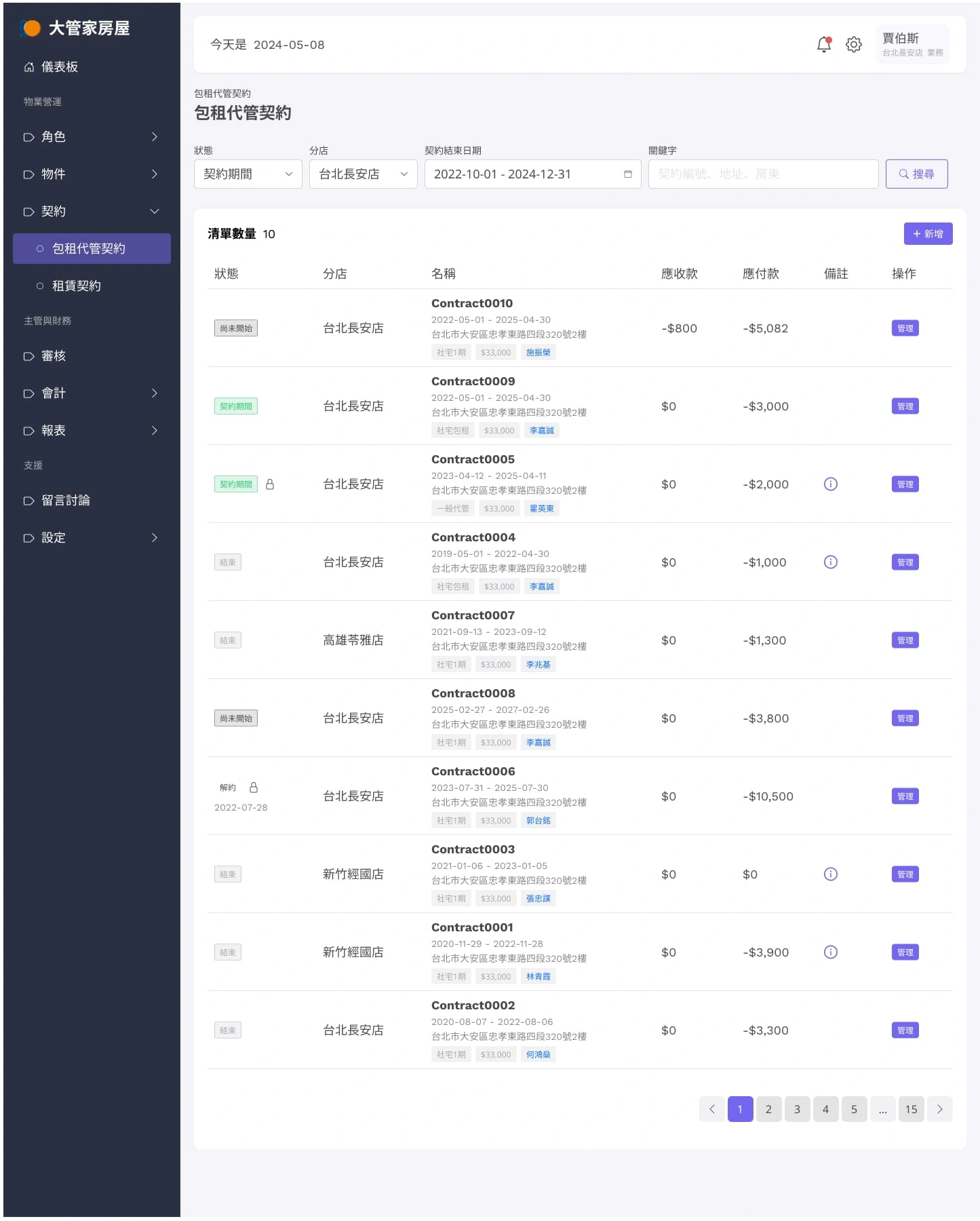The image size is (980, 1221).
Task: Go to the next page with the arrow
Action: 939,1110
